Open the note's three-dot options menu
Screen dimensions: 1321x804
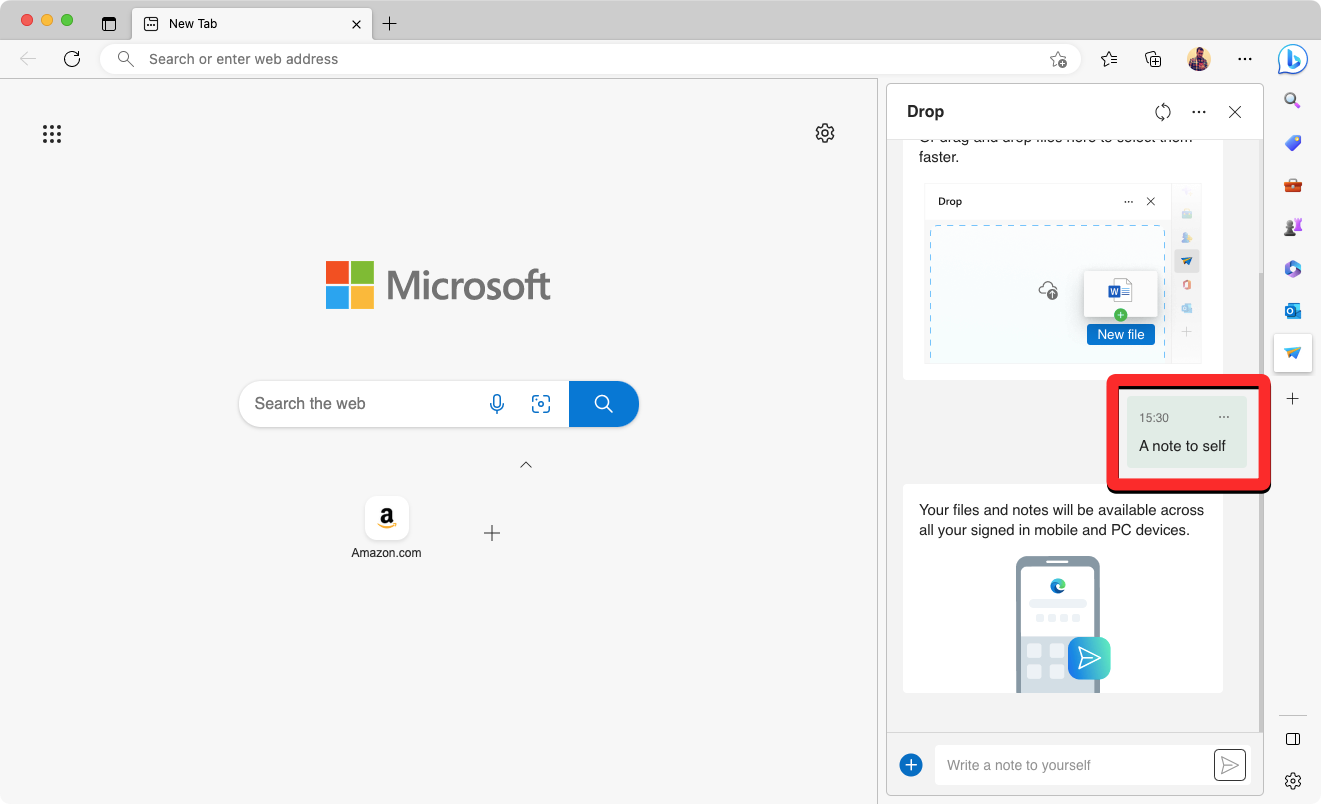[1224, 417]
